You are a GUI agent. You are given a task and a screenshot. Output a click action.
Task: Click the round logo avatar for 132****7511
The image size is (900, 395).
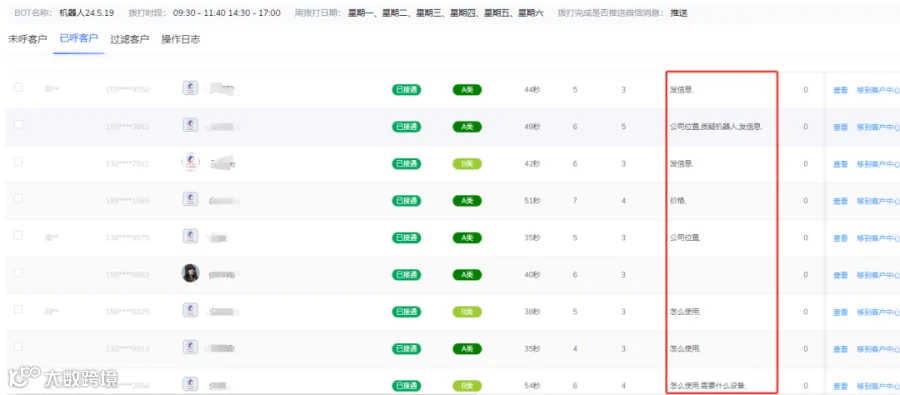[191, 162]
